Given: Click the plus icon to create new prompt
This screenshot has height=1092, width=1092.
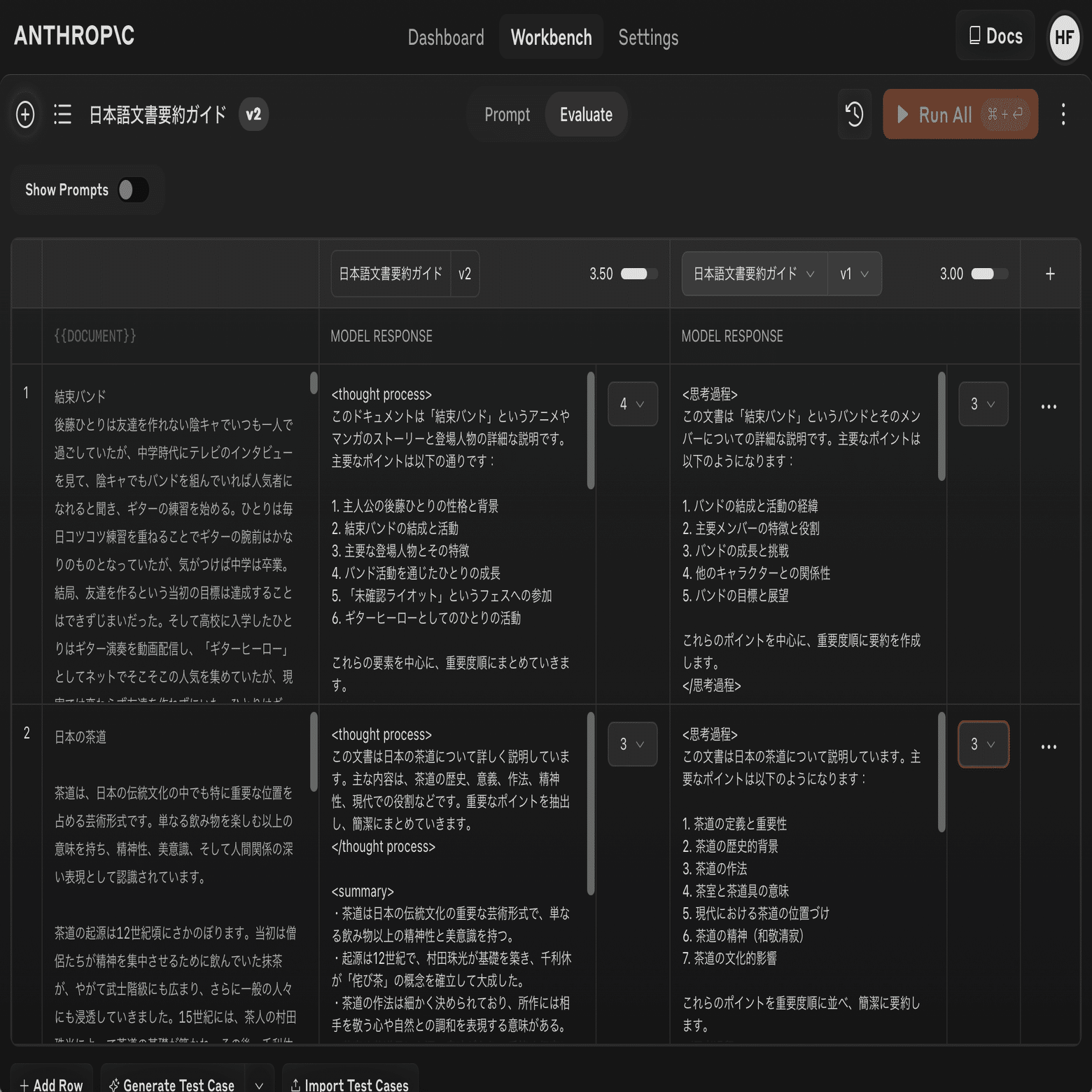Looking at the screenshot, I should tap(25, 115).
